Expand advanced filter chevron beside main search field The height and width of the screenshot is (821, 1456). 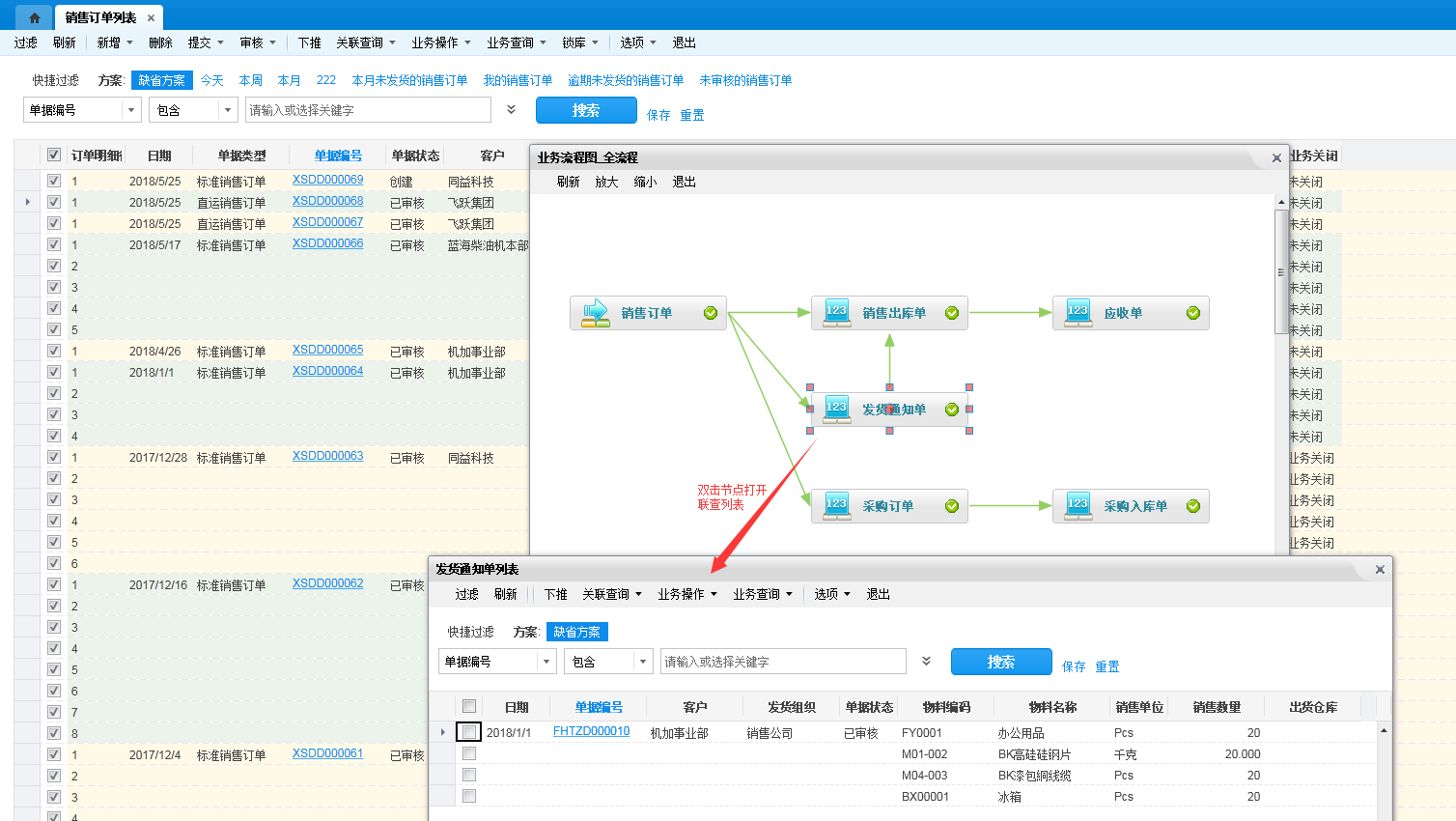tap(511, 110)
